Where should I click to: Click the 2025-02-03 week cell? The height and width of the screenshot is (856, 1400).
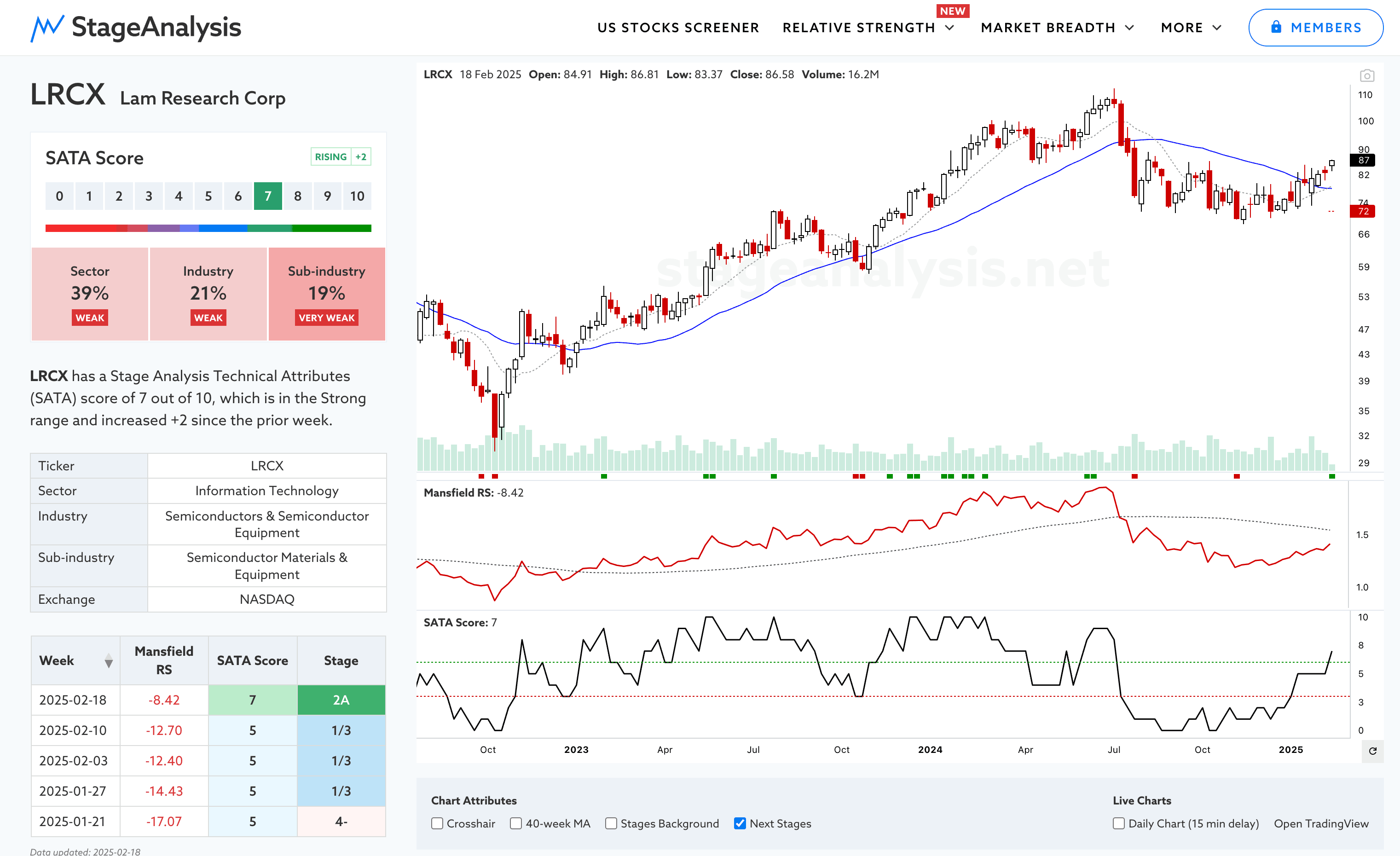click(75, 761)
